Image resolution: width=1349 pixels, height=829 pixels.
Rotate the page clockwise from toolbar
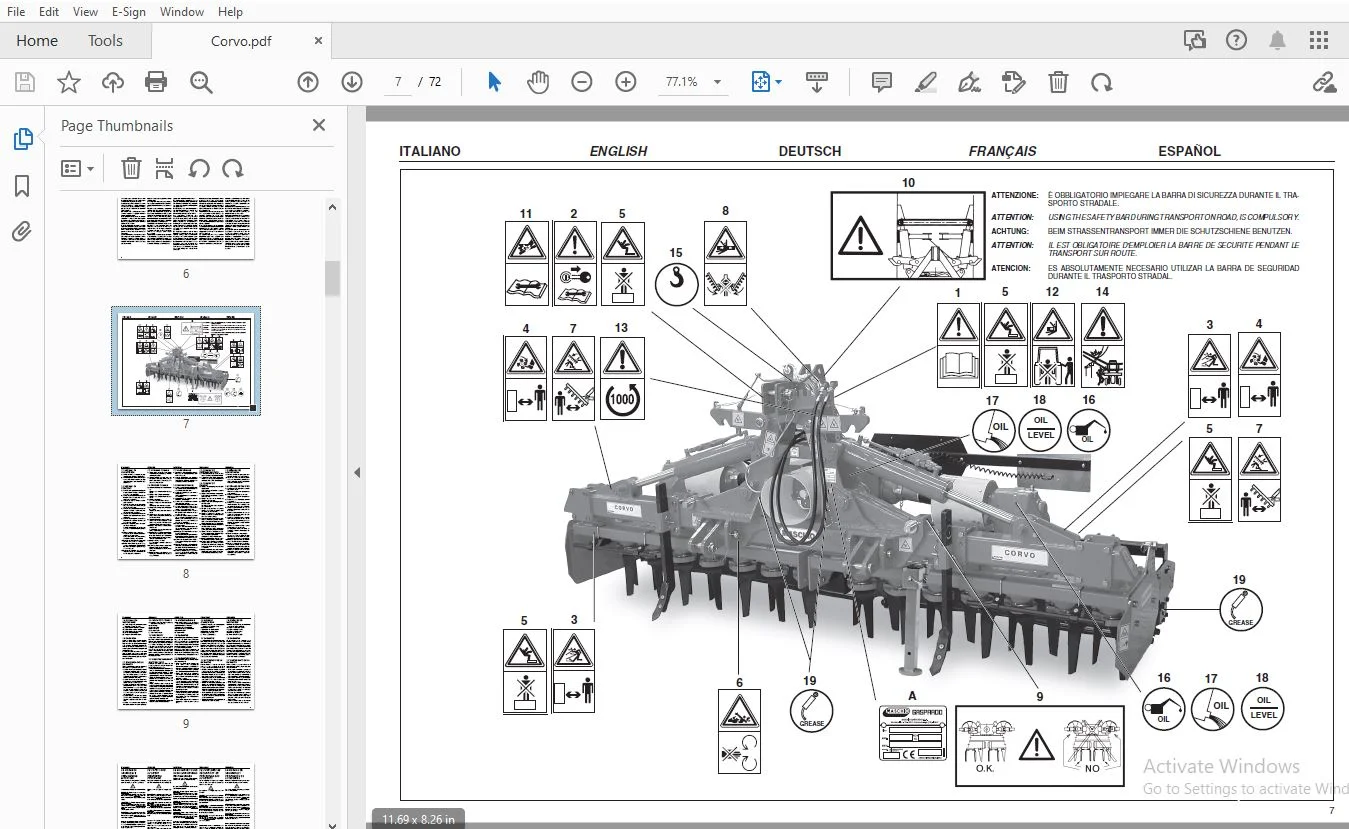click(x=1101, y=82)
